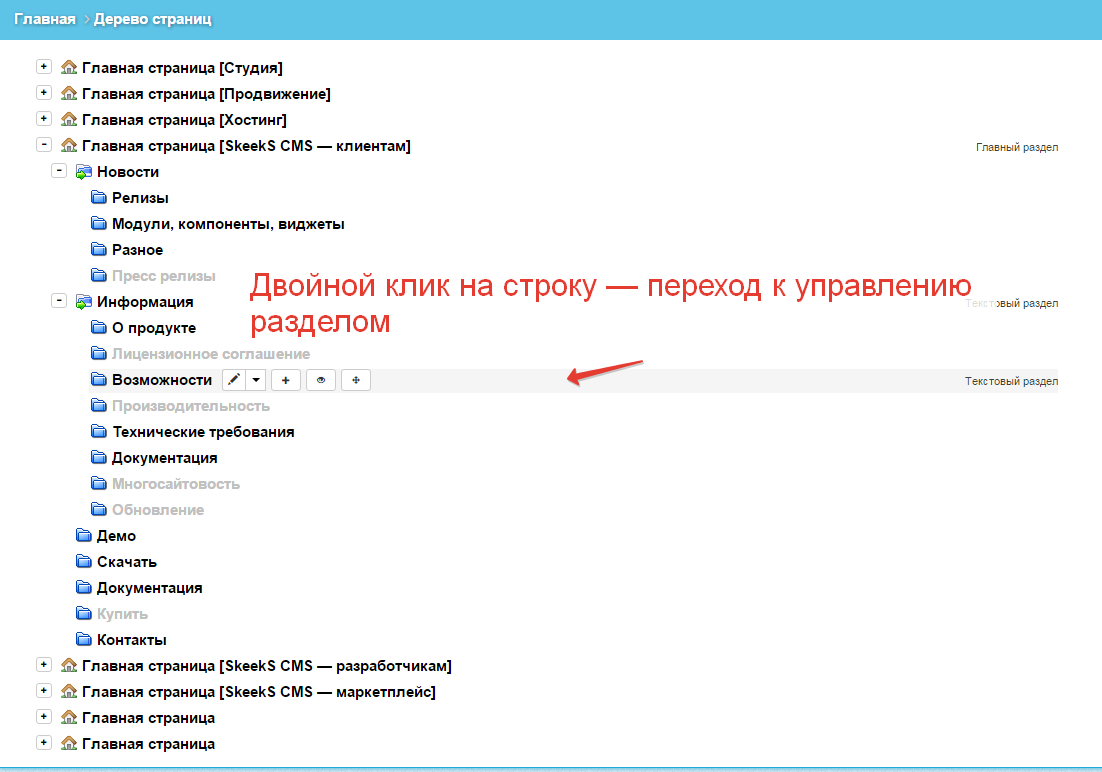Click the Контакты folder icon
Image resolution: width=1102 pixels, height=772 pixels.
click(x=84, y=640)
